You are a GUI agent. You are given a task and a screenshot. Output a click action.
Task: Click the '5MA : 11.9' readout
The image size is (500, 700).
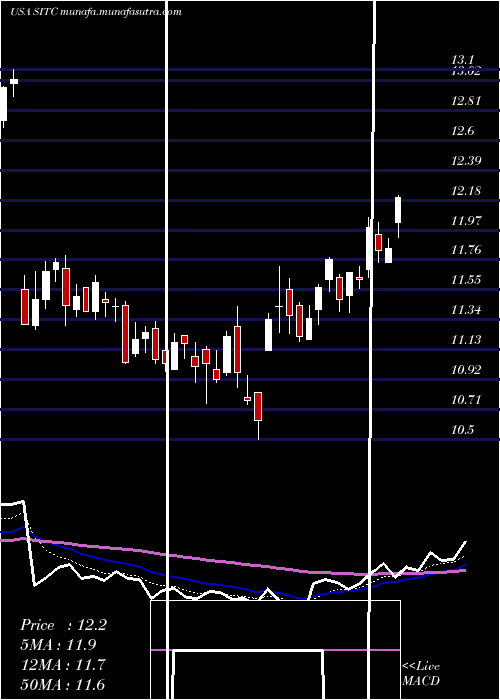[58, 645]
